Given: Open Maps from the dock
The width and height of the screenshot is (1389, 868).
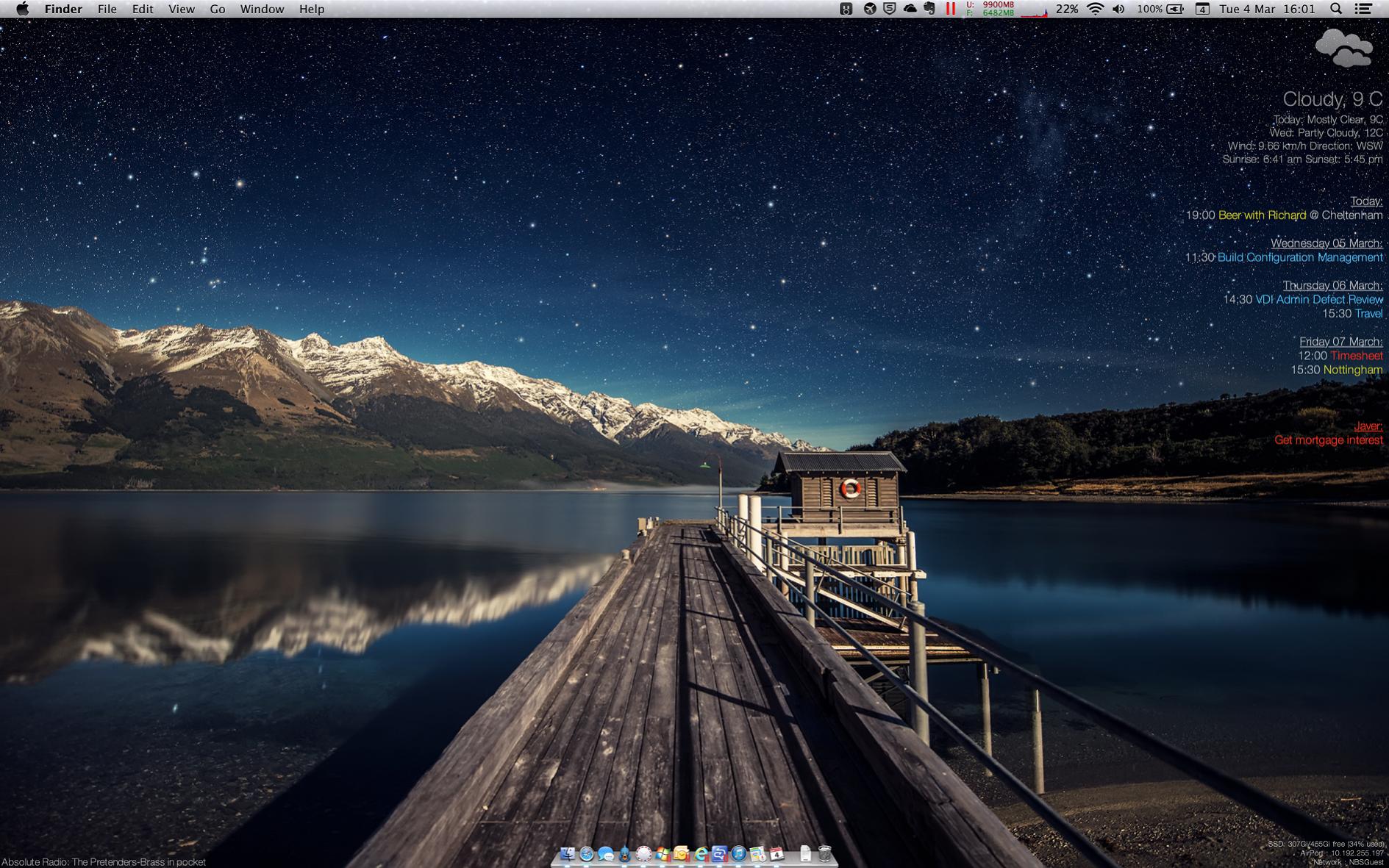Looking at the screenshot, I should 757,853.
